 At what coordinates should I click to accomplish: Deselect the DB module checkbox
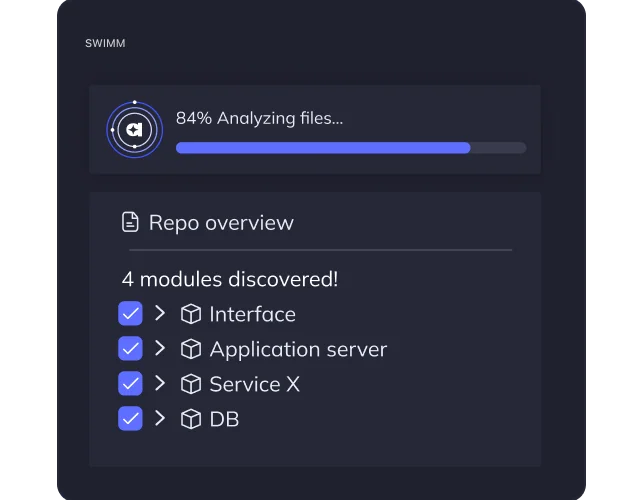(130, 419)
